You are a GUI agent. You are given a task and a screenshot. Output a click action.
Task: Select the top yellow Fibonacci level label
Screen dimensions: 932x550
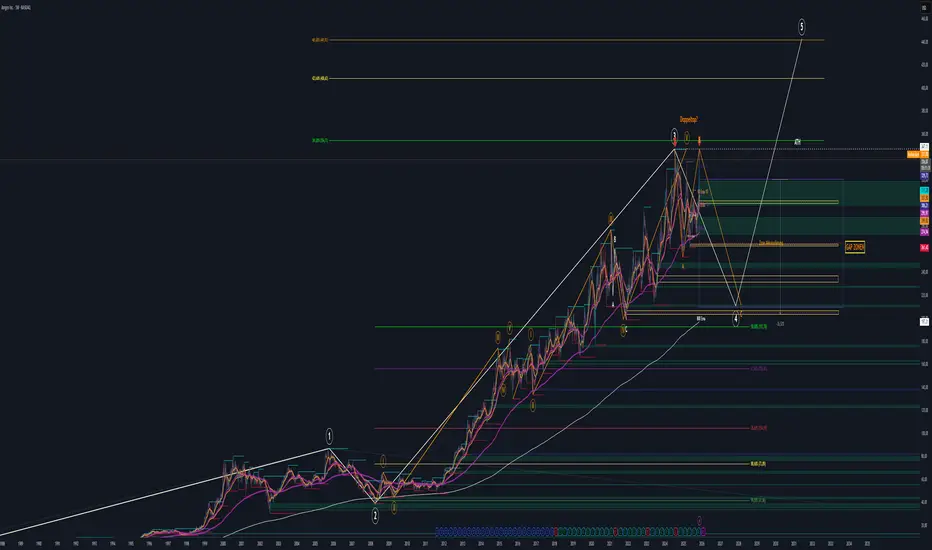click(x=320, y=40)
